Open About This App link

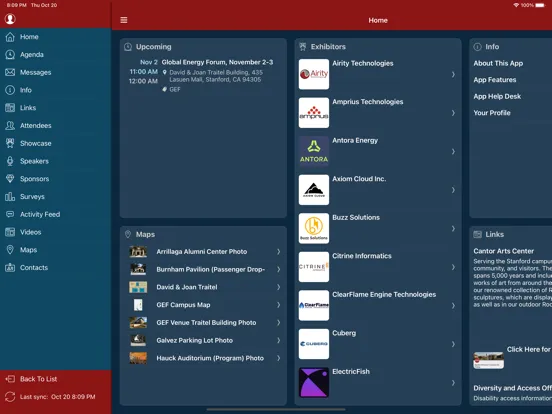pyautogui.click(x=498, y=63)
